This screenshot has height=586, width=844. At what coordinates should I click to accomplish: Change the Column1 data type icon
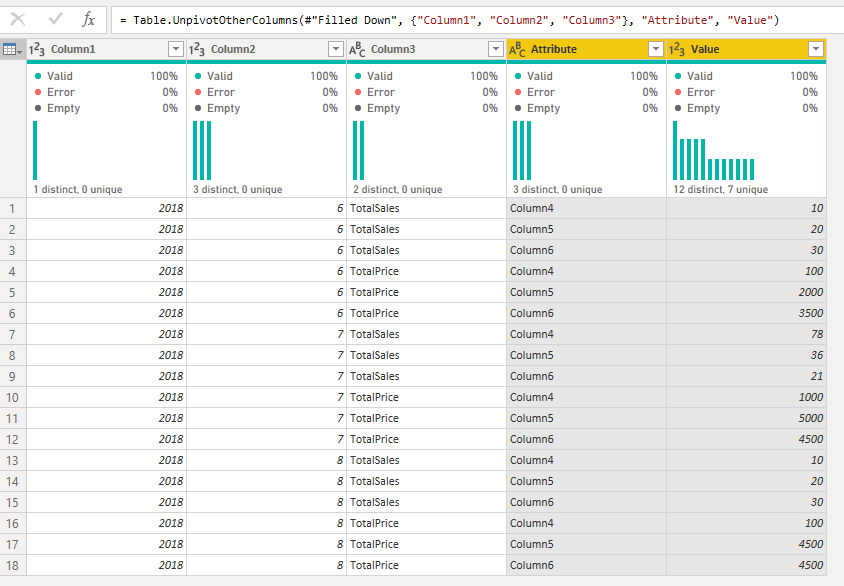click(x=37, y=50)
